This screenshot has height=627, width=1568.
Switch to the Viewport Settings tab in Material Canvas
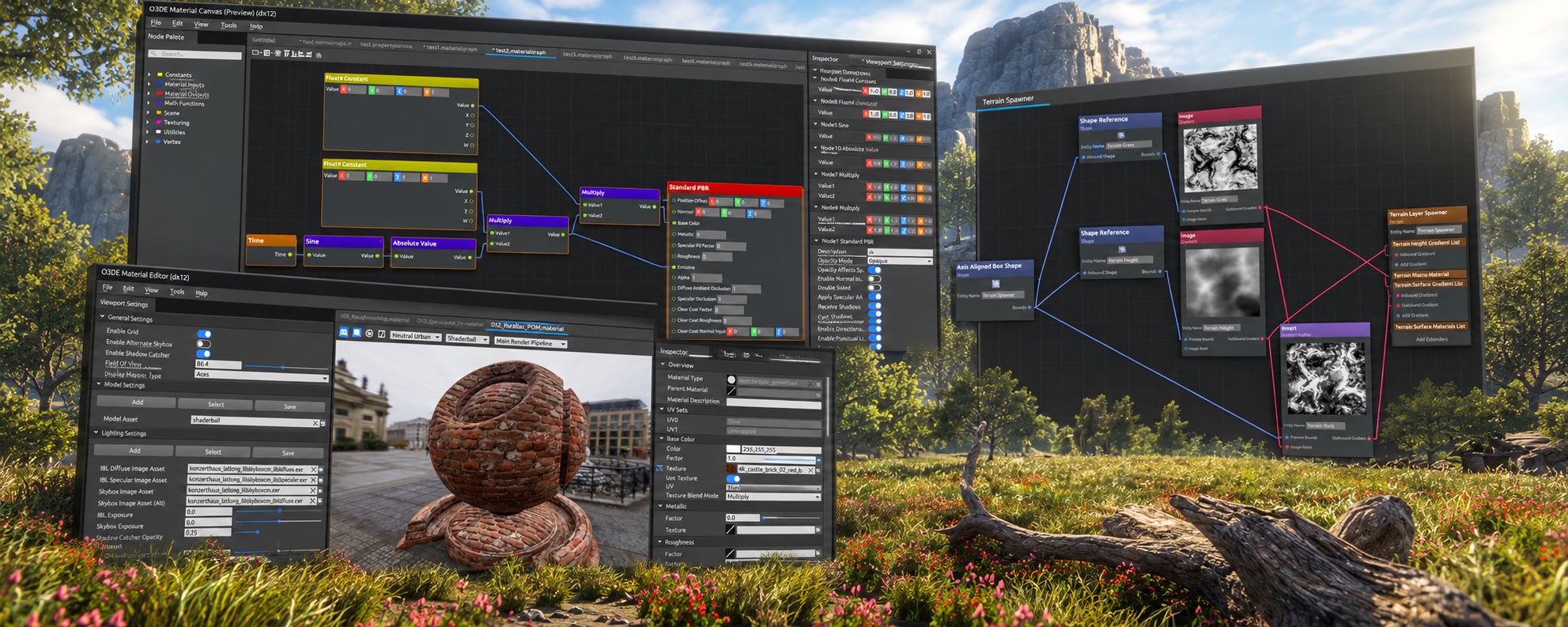pos(892,62)
